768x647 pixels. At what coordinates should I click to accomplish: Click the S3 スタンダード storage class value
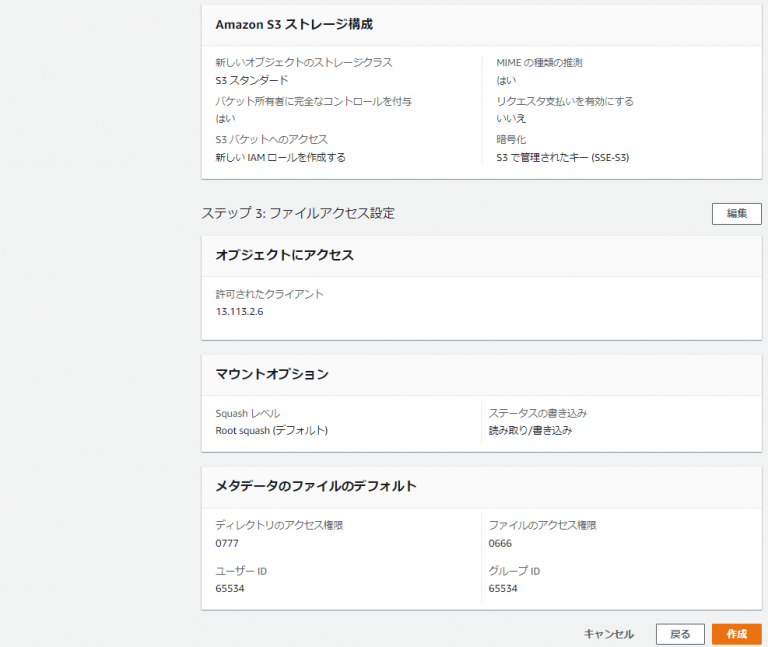pos(252,80)
